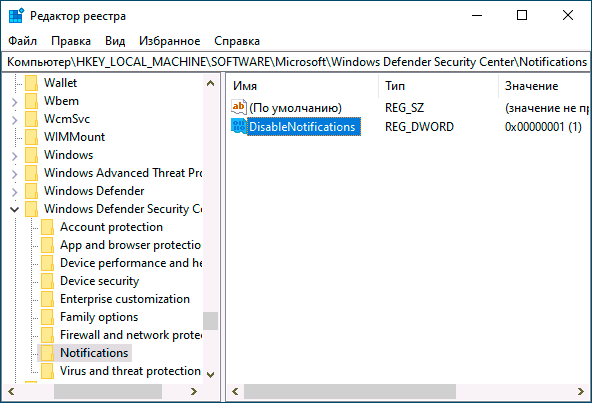Screen dimensions: 592x403
Task: Click the registry path address bar
Action: [x=296, y=62]
